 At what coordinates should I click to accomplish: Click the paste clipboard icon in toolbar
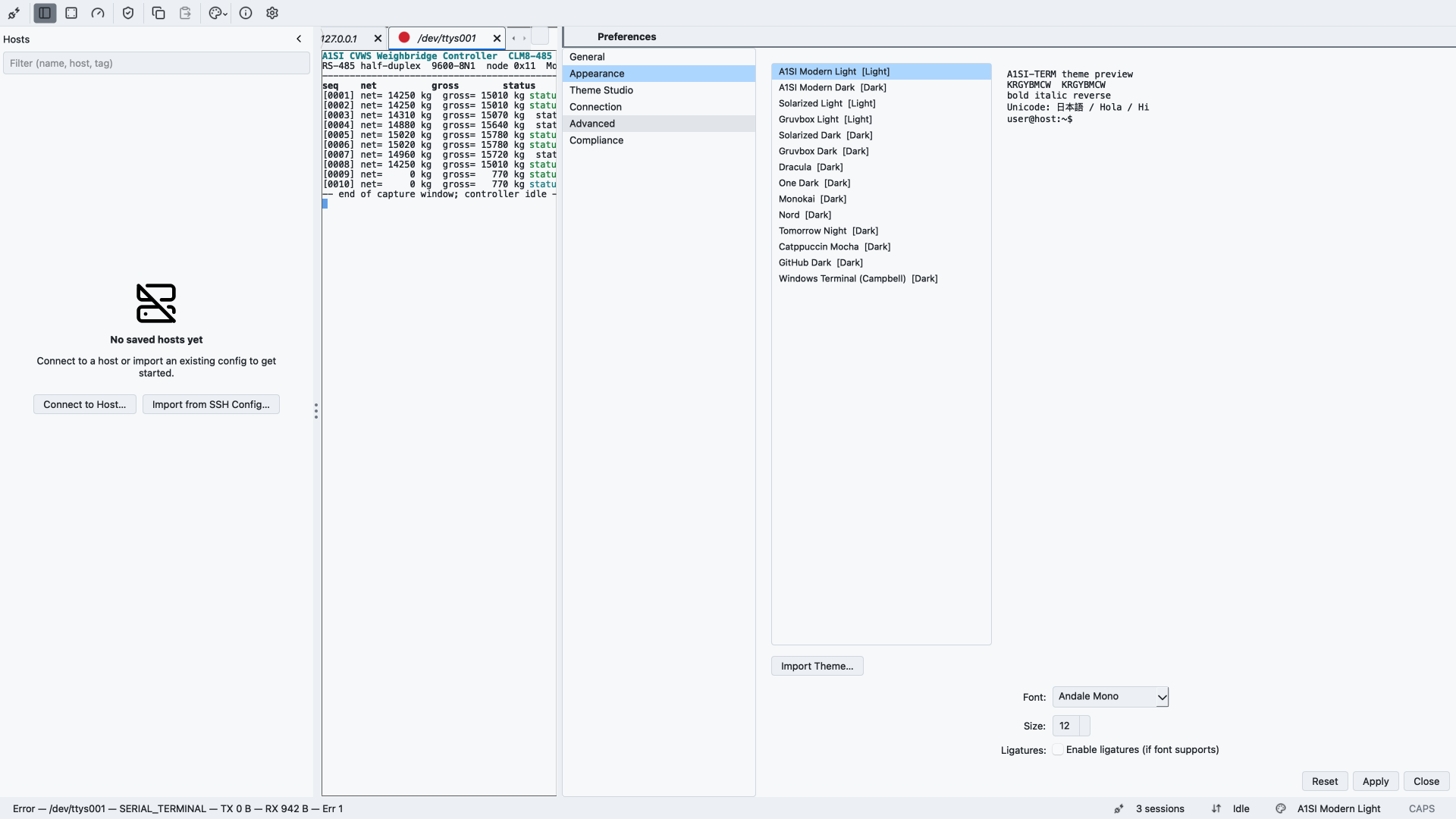click(185, 13)
